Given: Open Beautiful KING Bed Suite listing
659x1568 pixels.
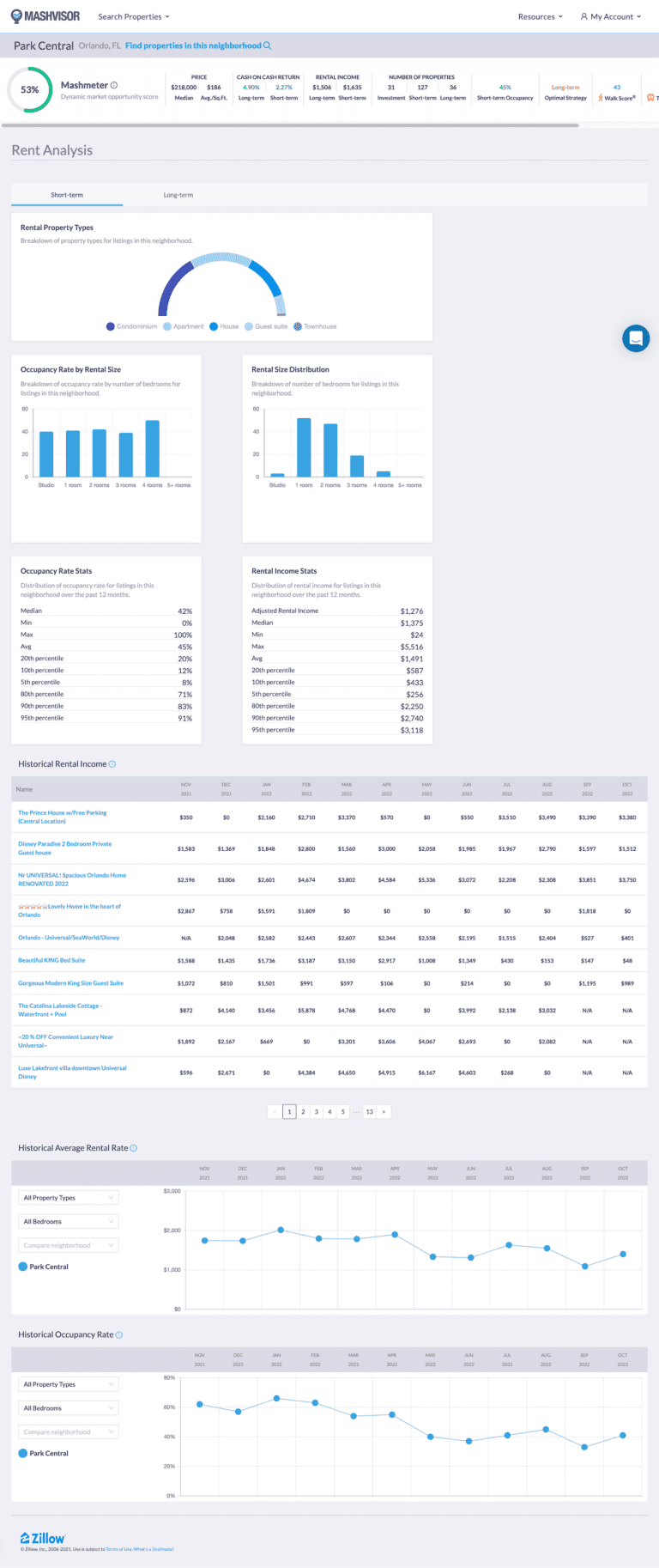Looking at the screenshot, I should pos(51,960).
